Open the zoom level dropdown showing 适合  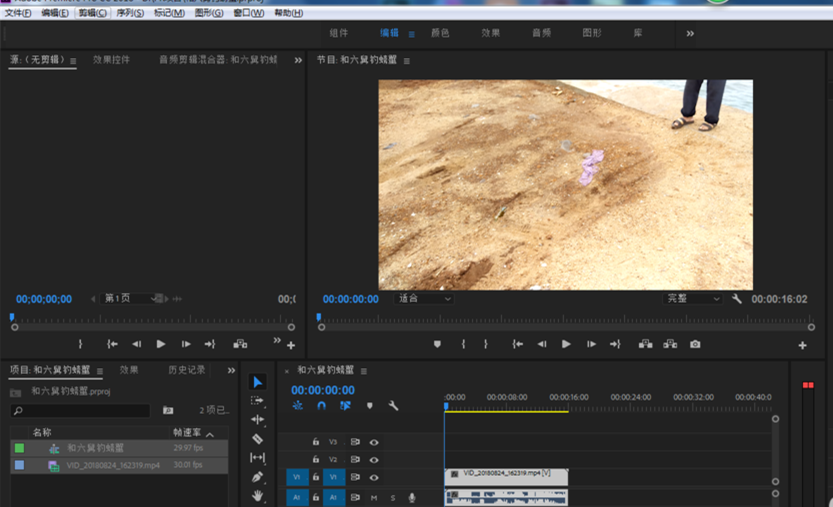(x=425, y=298)
